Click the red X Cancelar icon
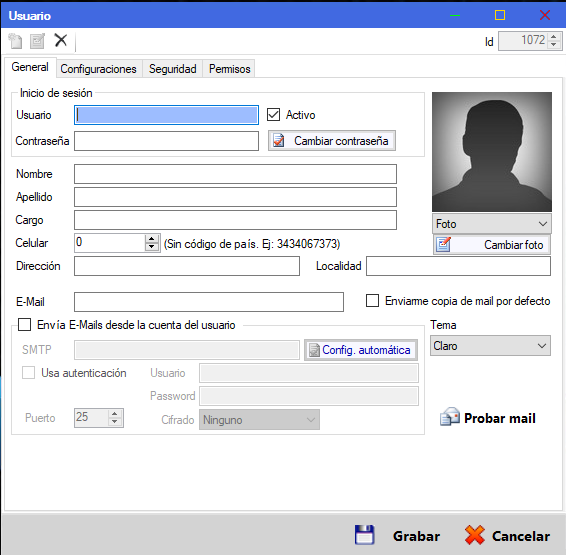Viewport: 566px width, 555px height. (475, 535)
